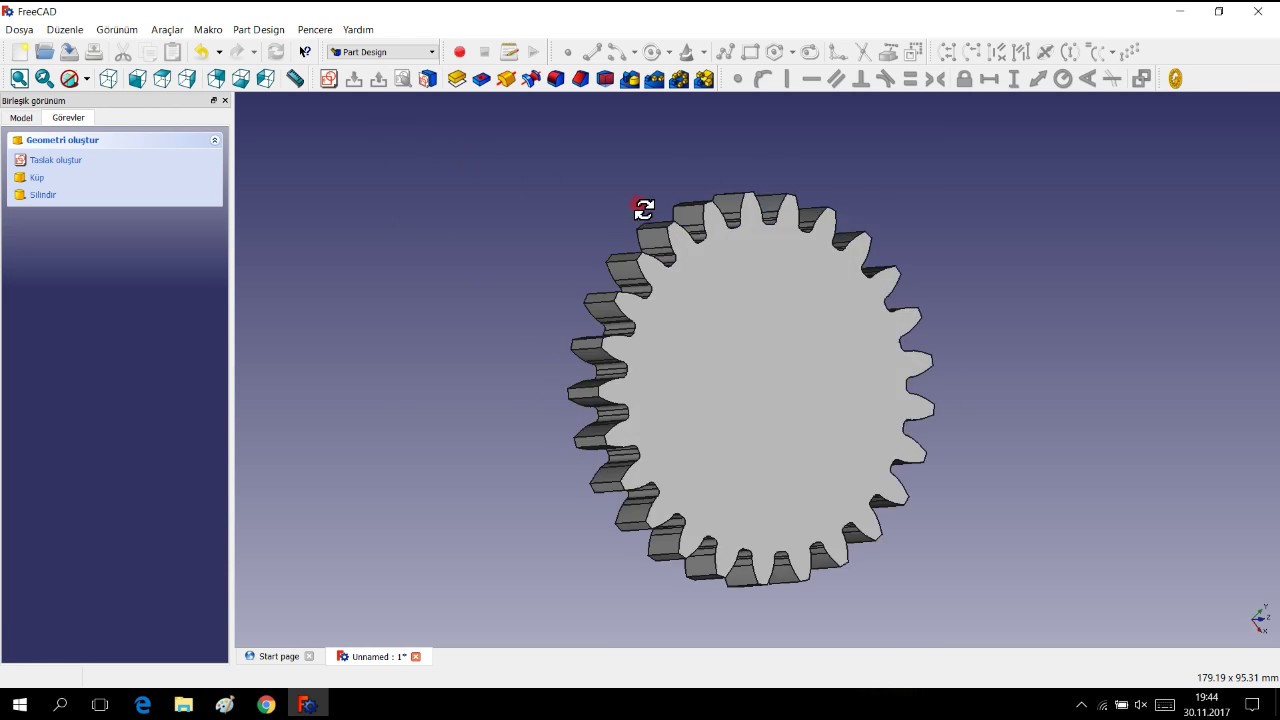Switch to the Görevler tab
This screenshot has height=720, width=1280.
(x=68, y=118)
